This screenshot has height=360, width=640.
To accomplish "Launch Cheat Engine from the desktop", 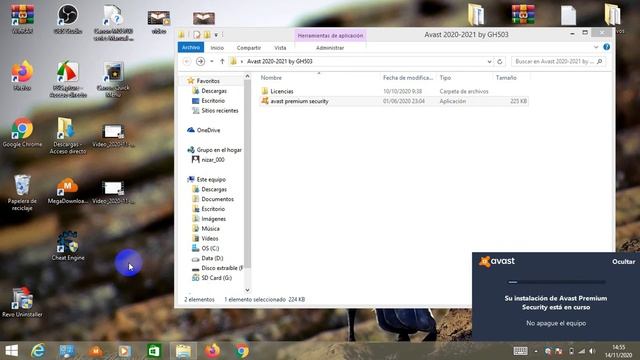I will pos(68,245).
